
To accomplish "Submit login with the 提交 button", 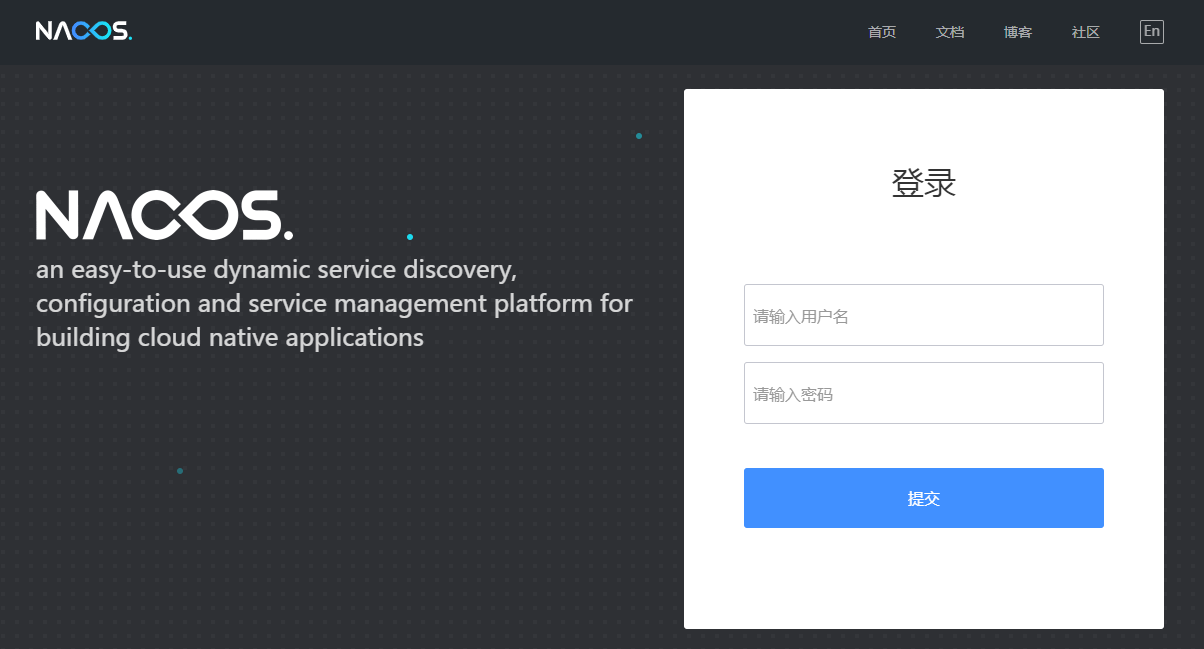I will (x=924, y=498).
